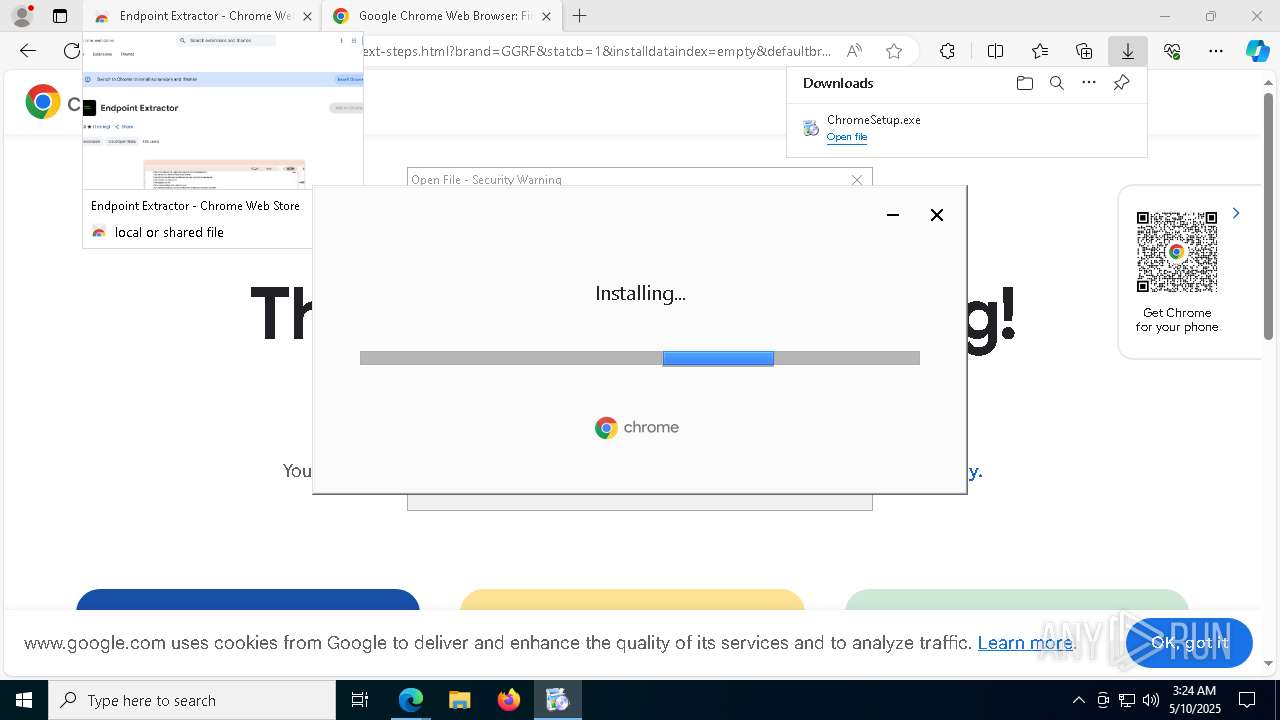Click the taskbar search box
This screenshot has height=720, width=1280.
(x=192, y=700)
